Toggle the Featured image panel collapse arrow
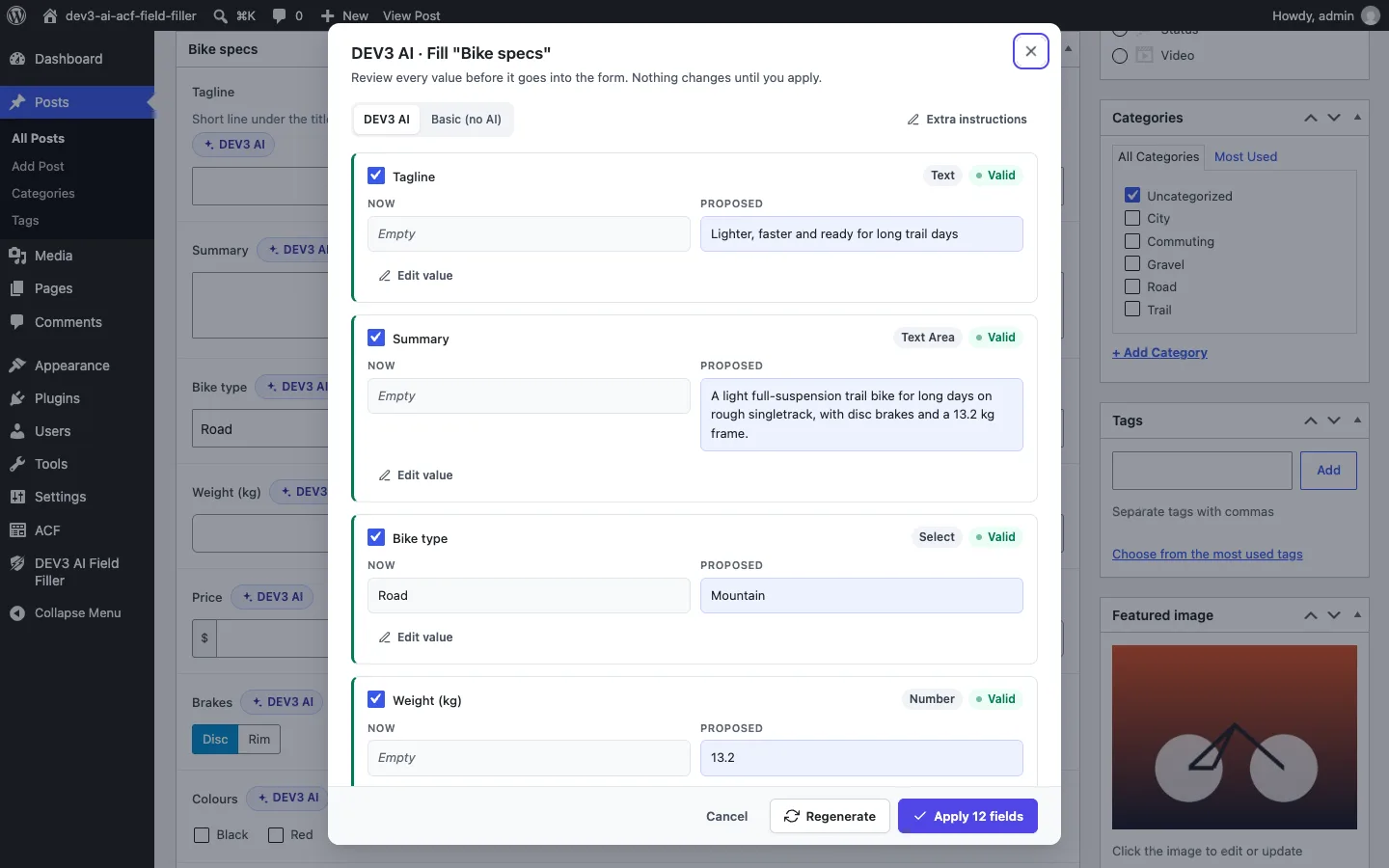Image resolution: width=1389 pixels, height=868 pixels. (x=1357, y=615)
